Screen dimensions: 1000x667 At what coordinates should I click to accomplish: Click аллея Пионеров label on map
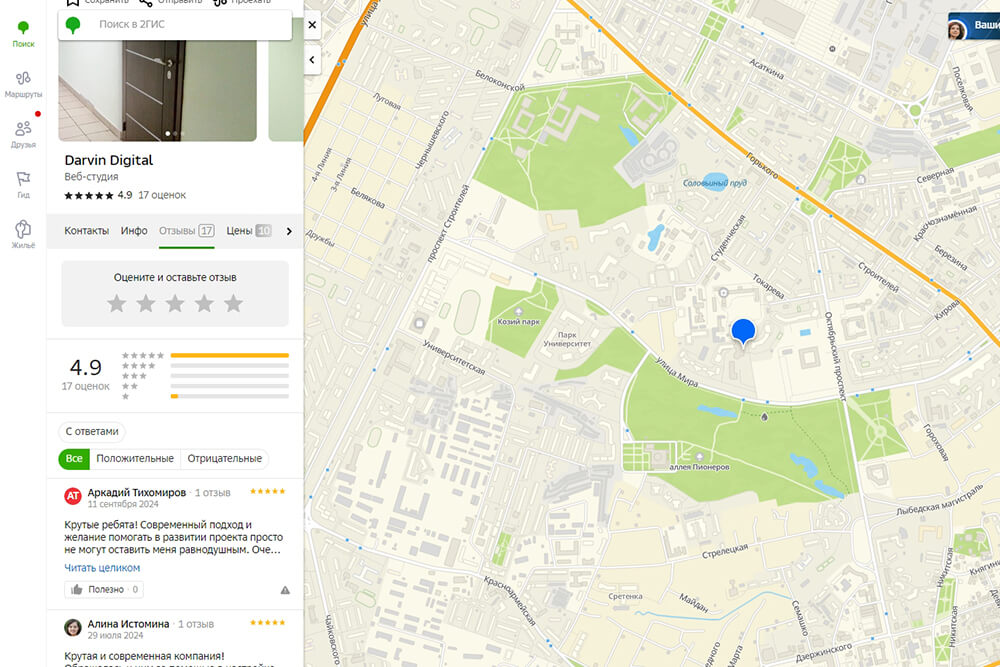(700, 467)
